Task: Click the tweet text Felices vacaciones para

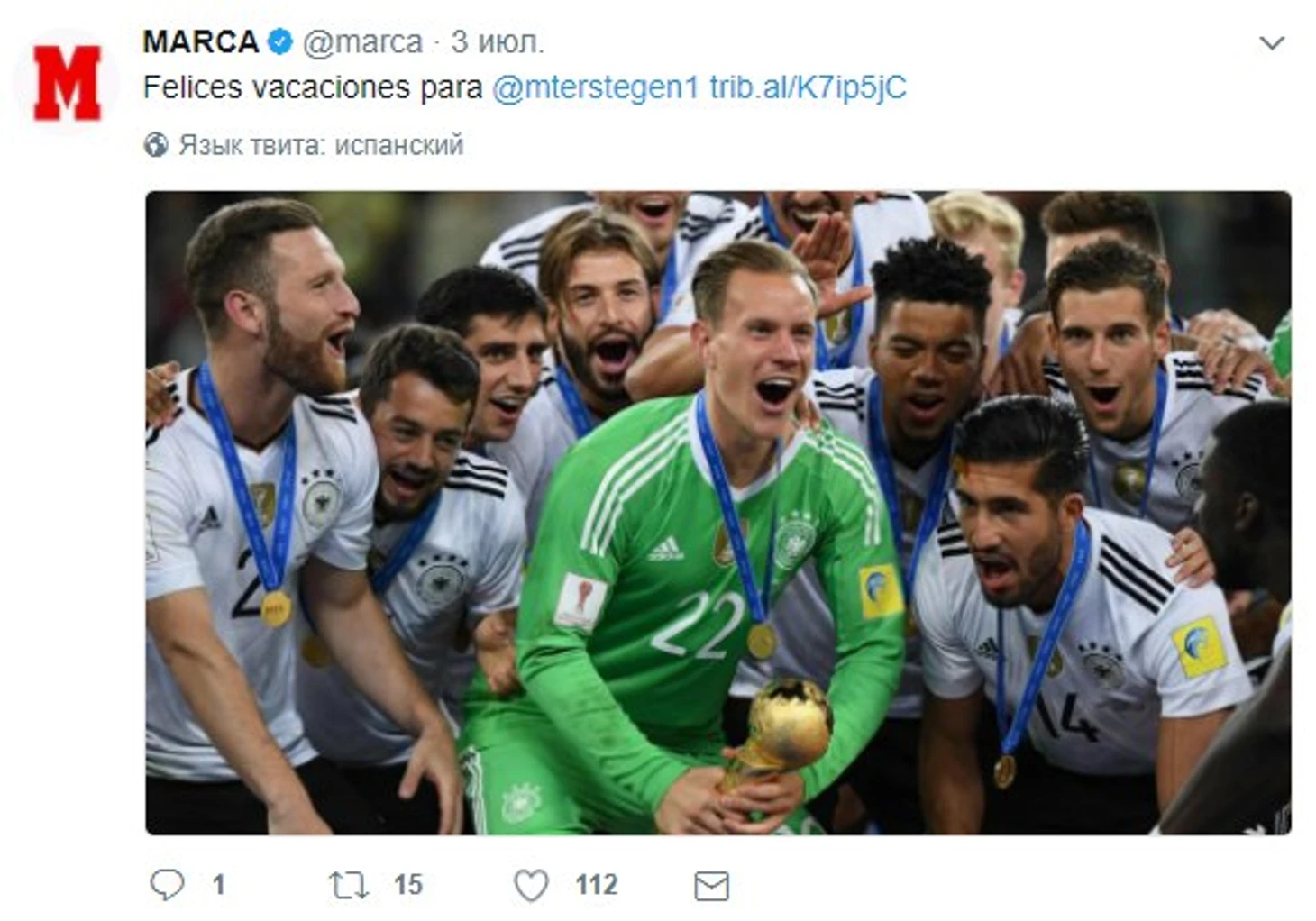Action: 313,87
